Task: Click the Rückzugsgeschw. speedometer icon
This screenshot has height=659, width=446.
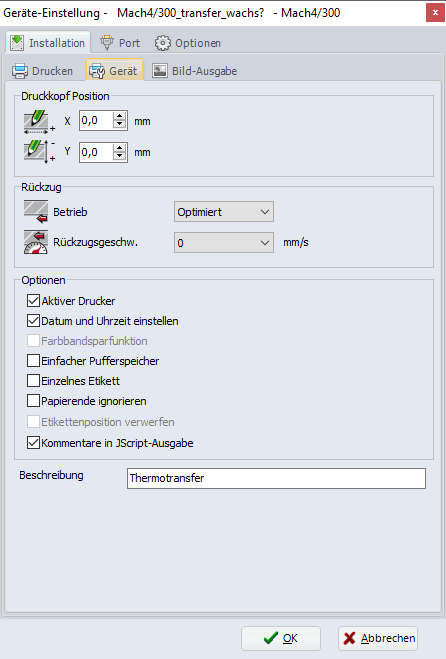Action: tap(36, 242)
